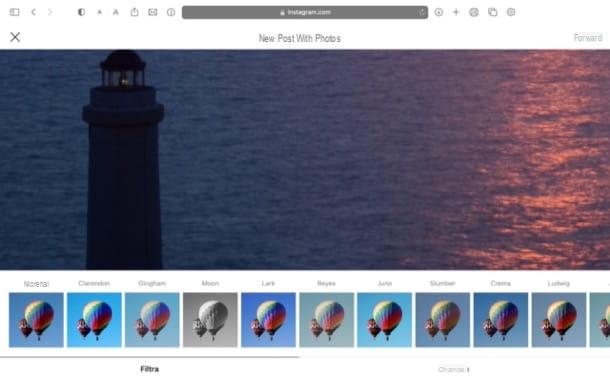This screenshot has width=610, height=381.
Task: Click the toolbar icon right of the plus
Action: coord(474,12)
